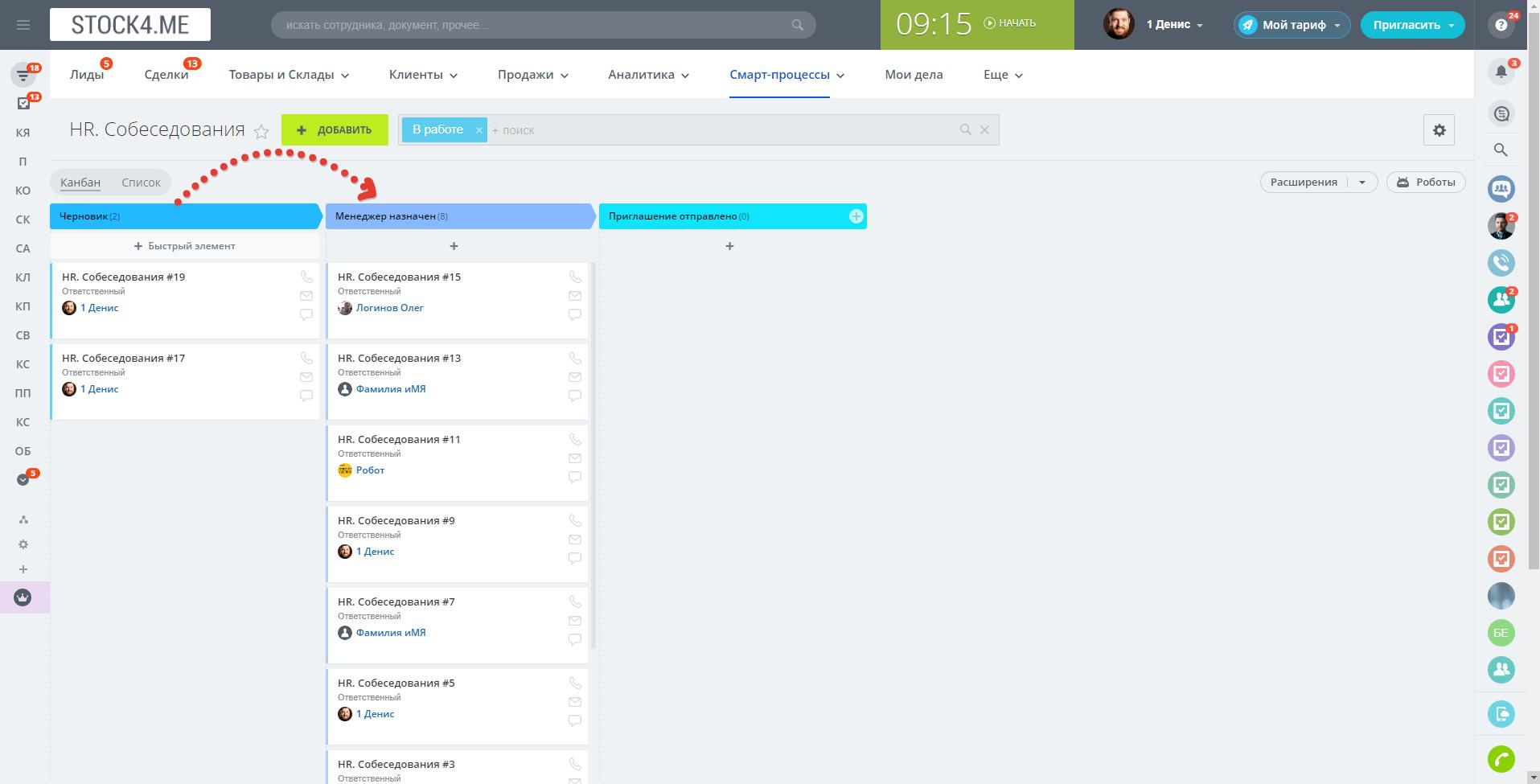This screenshot has height=784, width=1540.
Task: Open the chat icon on card #7
Action: click(575, 640)
